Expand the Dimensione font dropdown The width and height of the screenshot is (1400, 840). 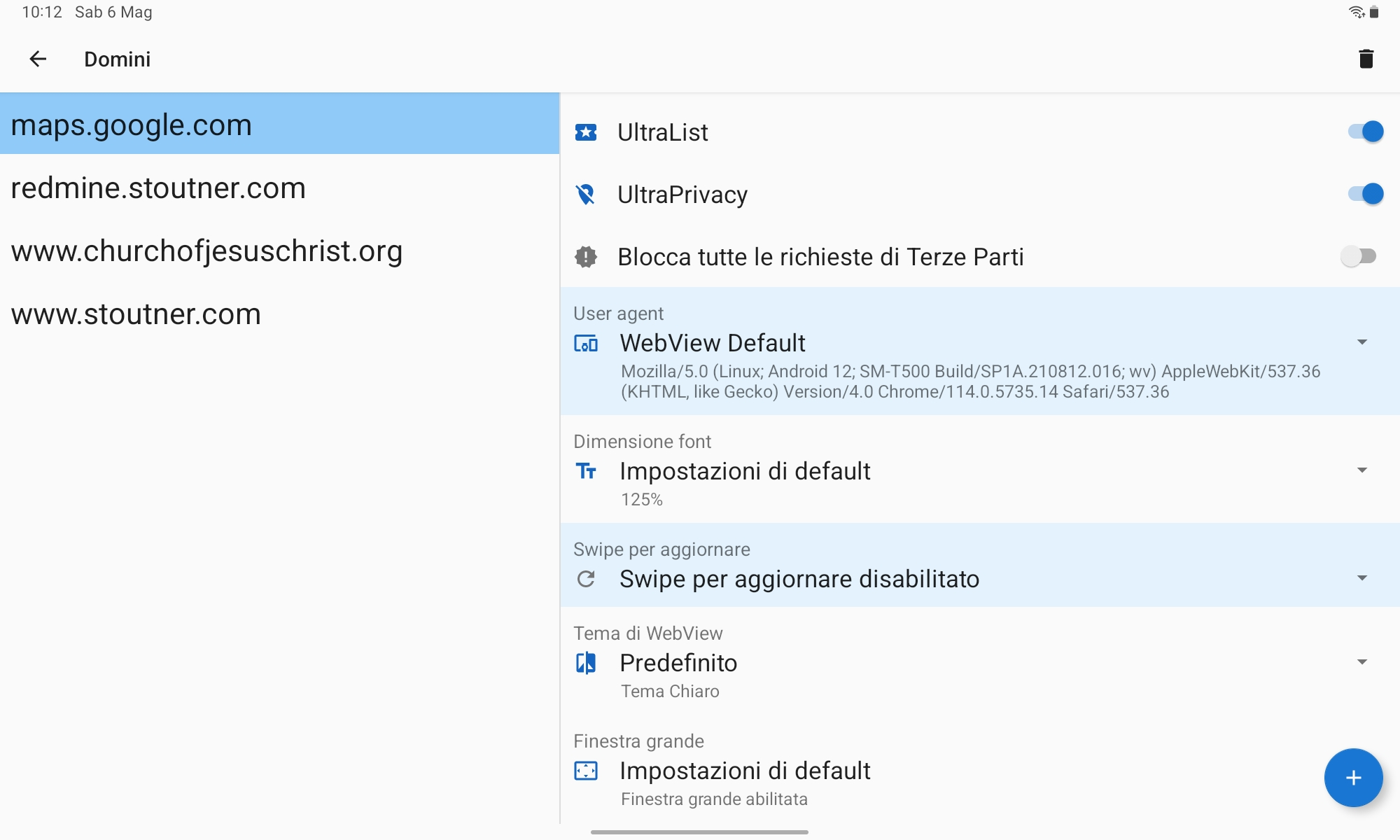point(1361,470)
